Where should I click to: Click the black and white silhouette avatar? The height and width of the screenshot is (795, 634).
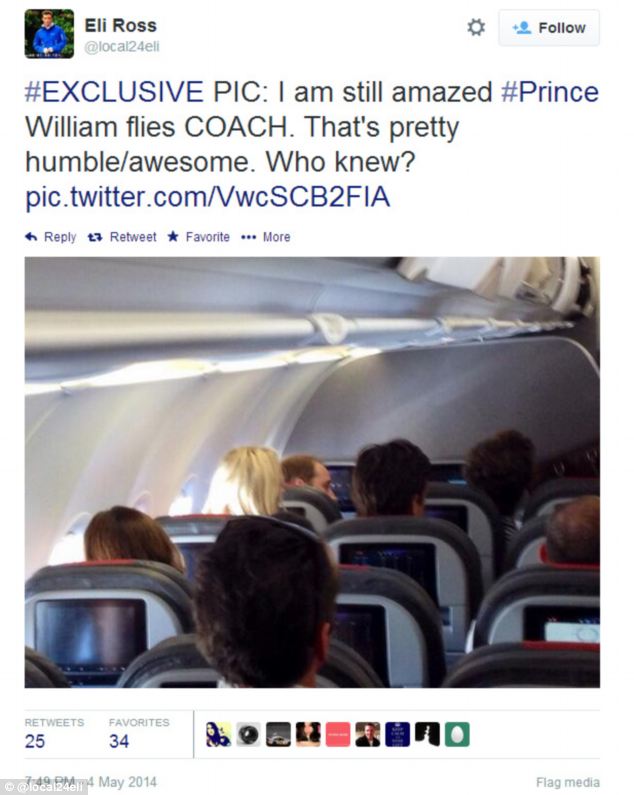point(427,735)
